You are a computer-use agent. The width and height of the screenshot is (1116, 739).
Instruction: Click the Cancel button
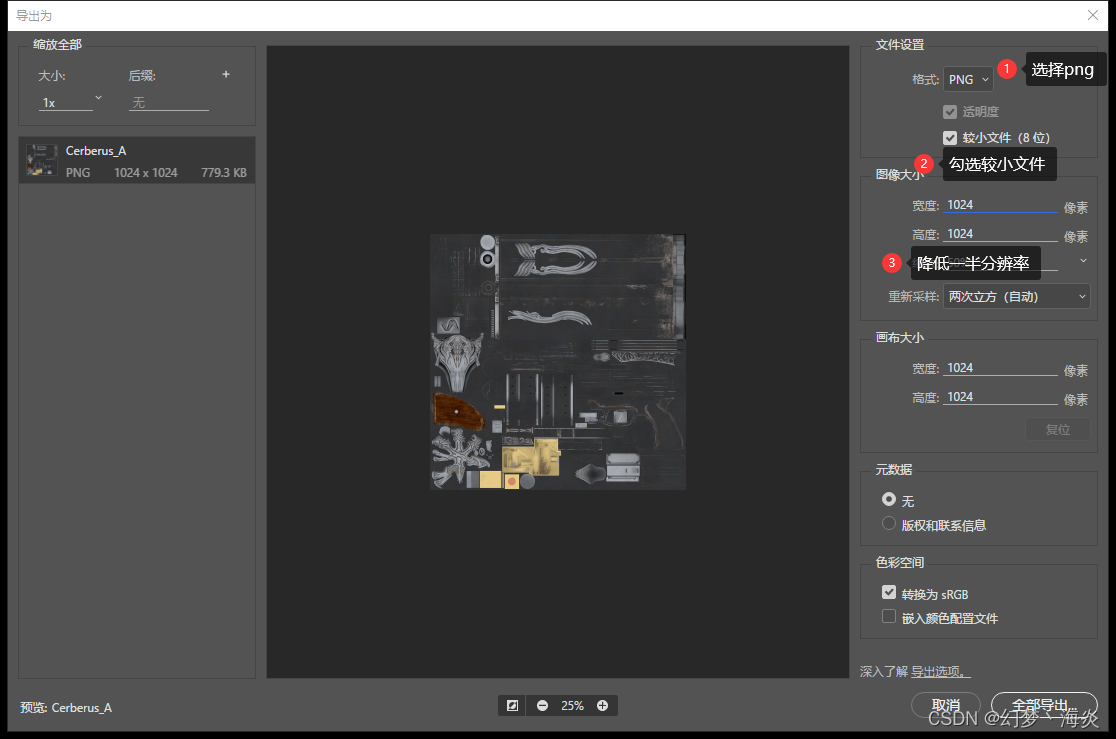946,705
